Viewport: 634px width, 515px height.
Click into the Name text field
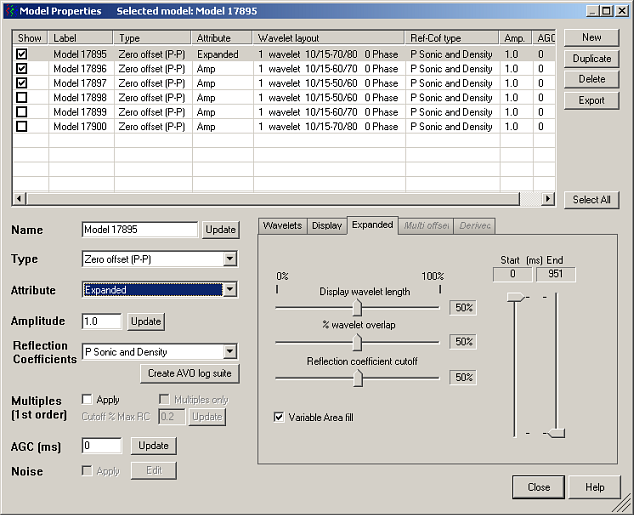click(x=139, y=229)
